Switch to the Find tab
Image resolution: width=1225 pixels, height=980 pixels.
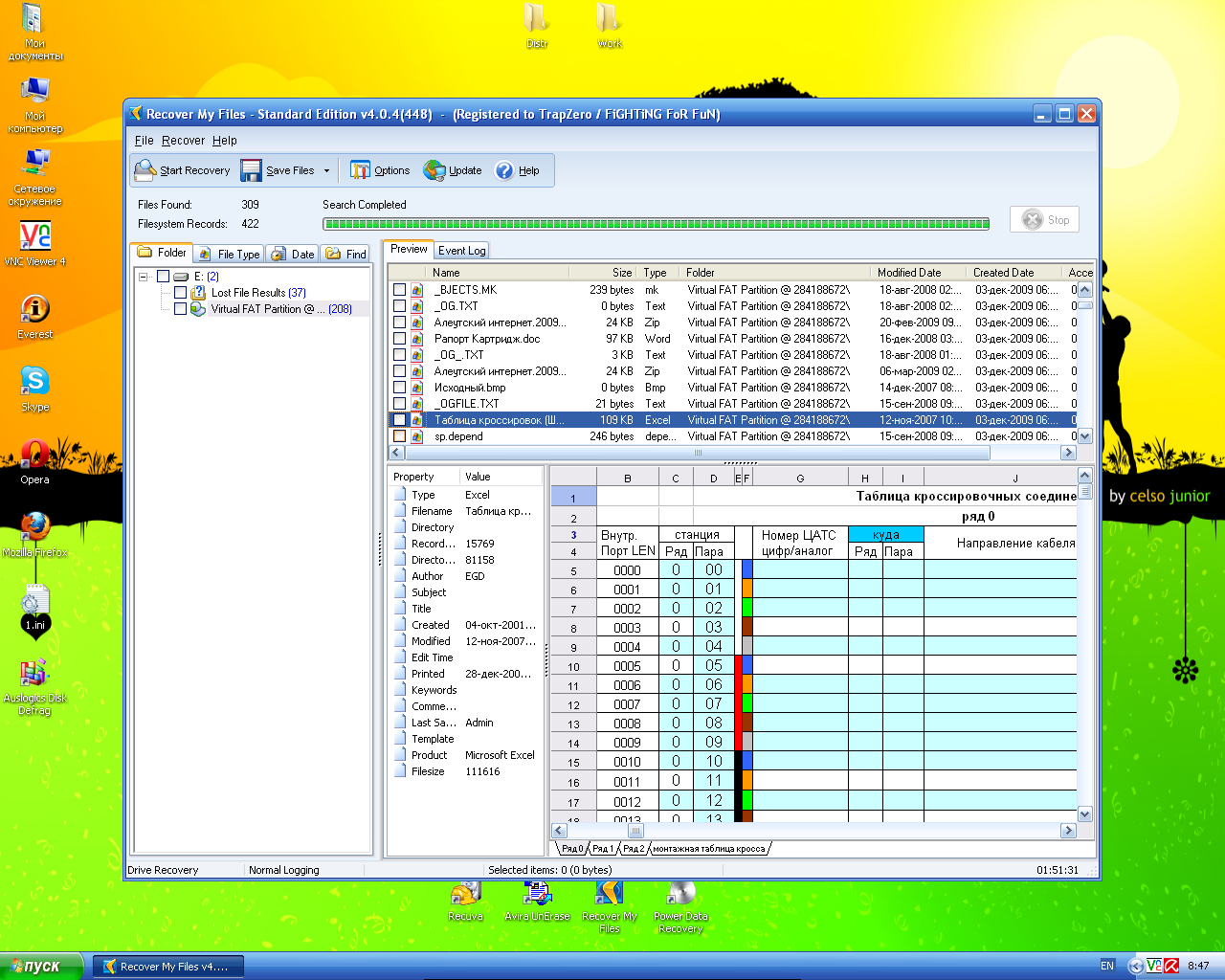[x=345, y=254]
